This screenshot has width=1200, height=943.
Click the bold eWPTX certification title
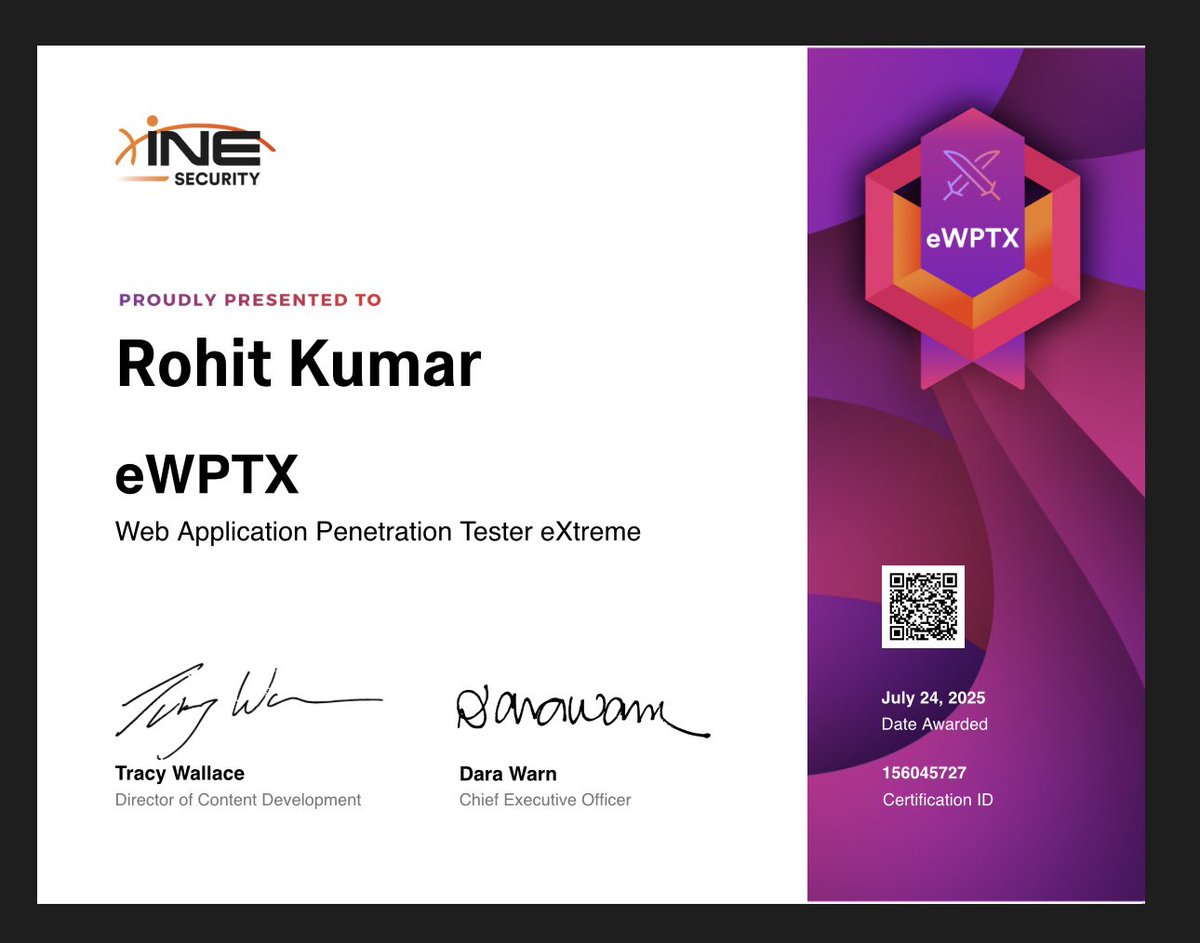207,476
